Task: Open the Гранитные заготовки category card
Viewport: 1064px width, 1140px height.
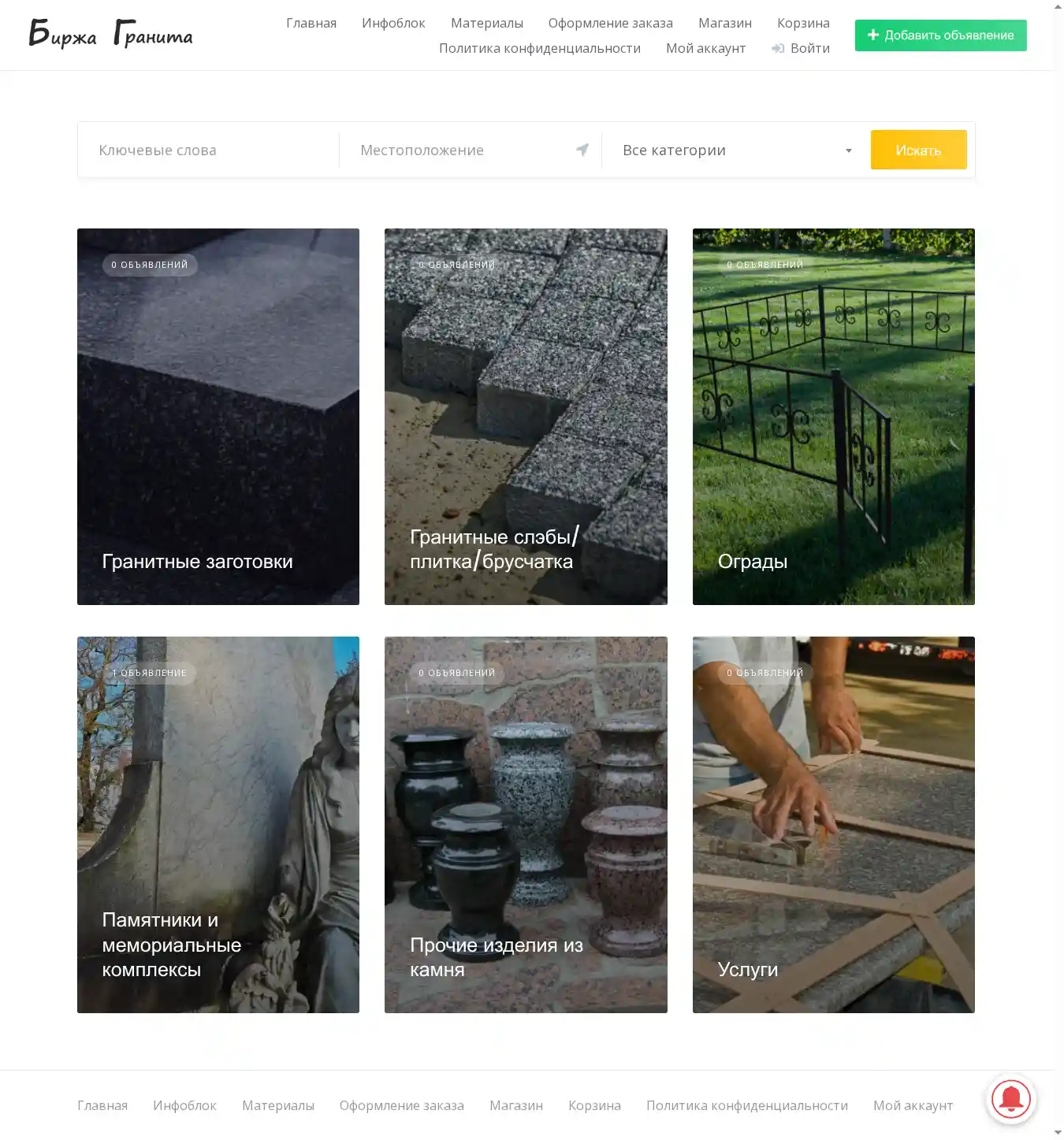Action: click(x=218, y=417)
